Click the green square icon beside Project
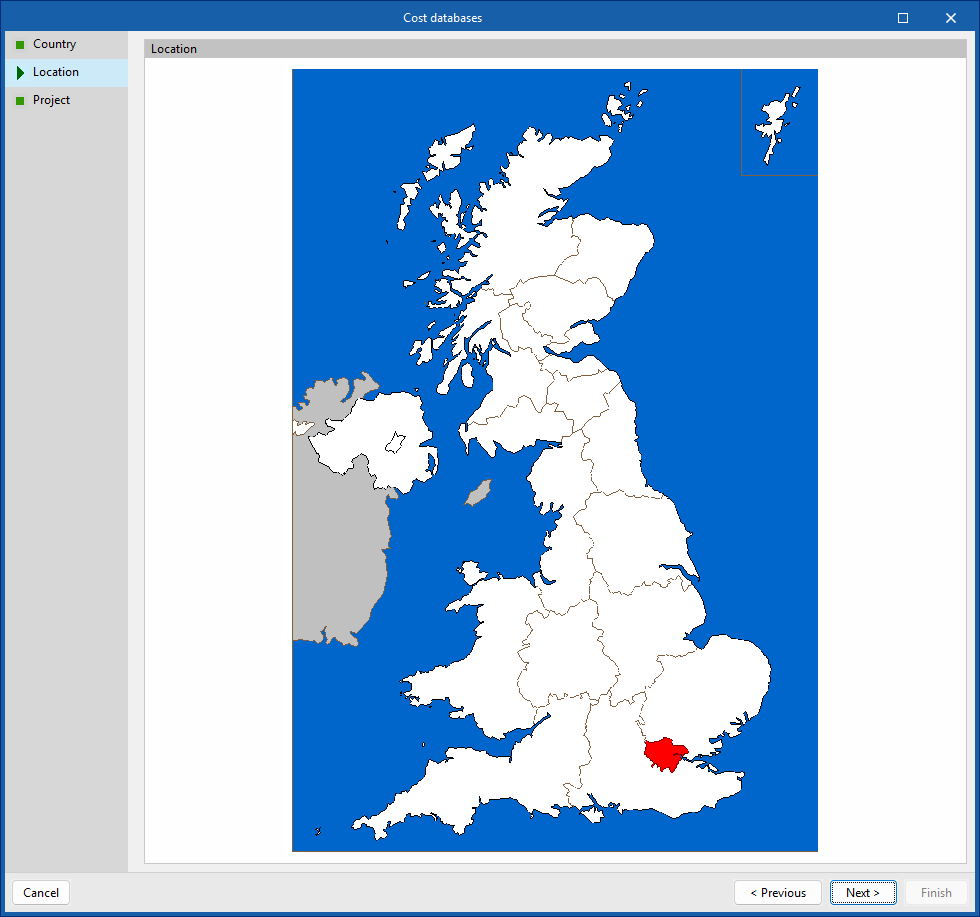980x917 pixels. click(x=20, y=101)
